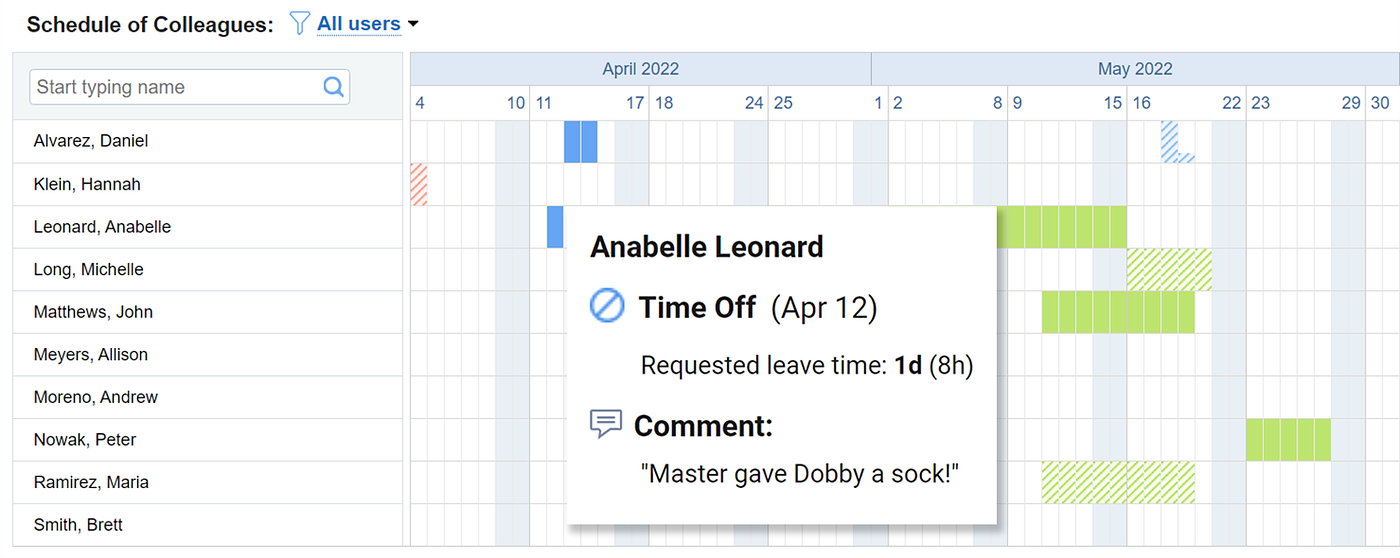Select Klein, Hannah in the colleague list

coord(87,184)
